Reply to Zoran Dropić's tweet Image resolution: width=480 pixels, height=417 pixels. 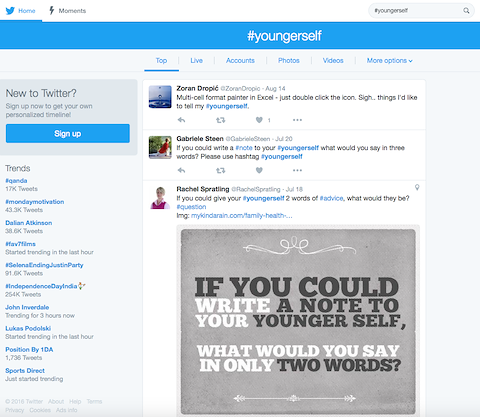(181, 120)
